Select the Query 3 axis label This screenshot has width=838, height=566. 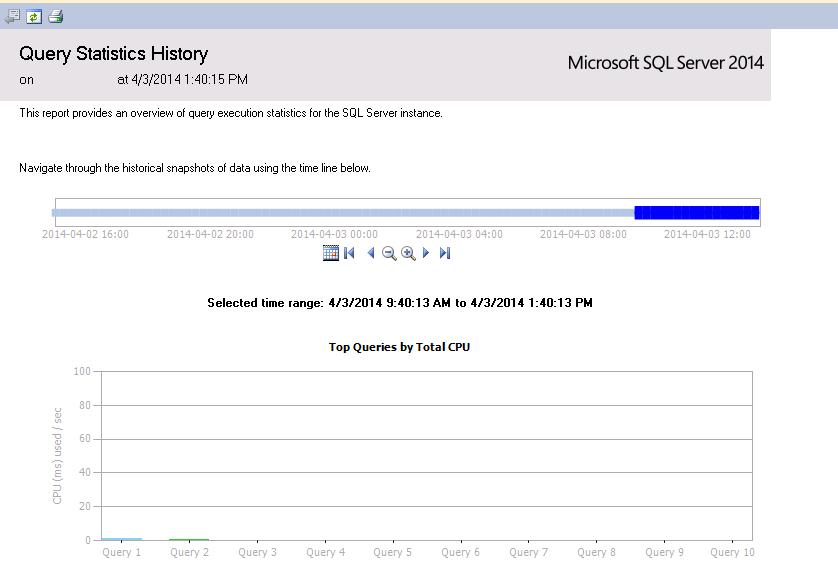(258, 552)
